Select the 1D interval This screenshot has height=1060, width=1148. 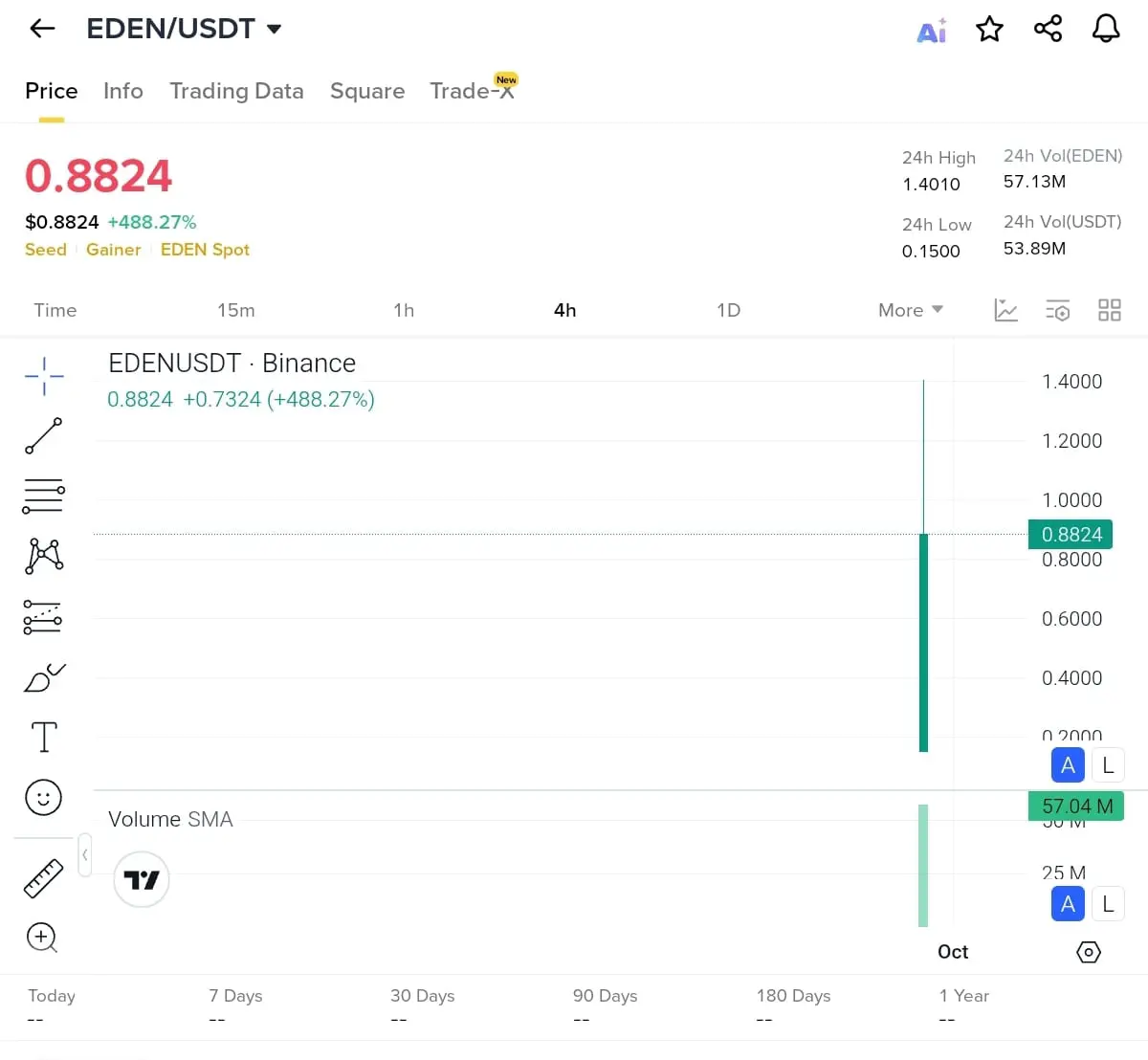pos(729,310)
